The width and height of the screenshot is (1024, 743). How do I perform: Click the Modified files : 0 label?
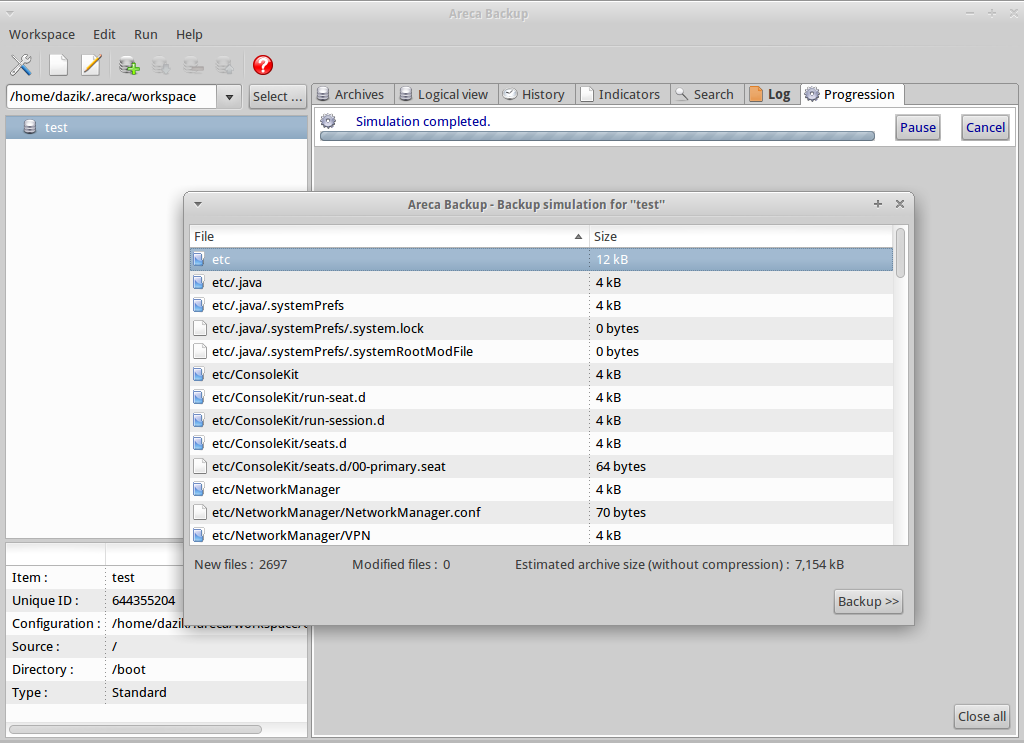[401, 564]
